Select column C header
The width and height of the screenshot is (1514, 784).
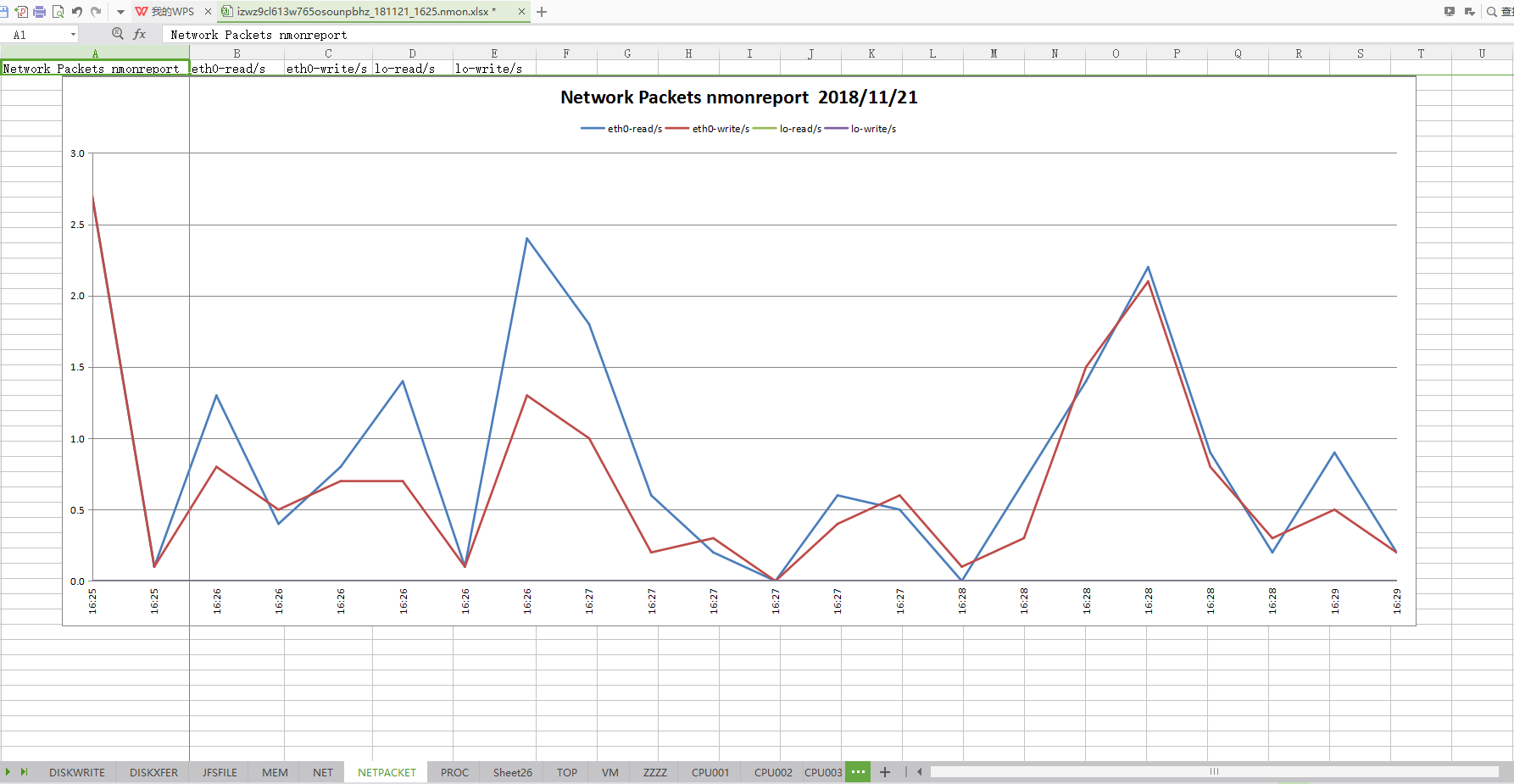point(328,53)
